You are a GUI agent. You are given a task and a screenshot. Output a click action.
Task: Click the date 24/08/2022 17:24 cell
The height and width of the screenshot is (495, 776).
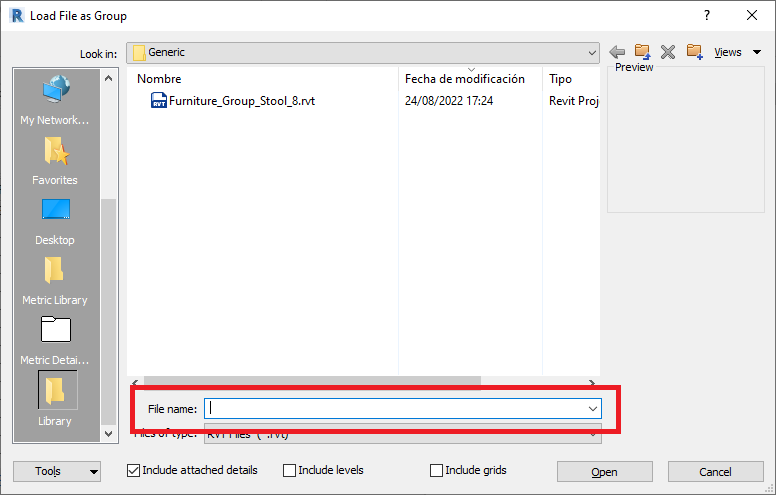(449, 101)
